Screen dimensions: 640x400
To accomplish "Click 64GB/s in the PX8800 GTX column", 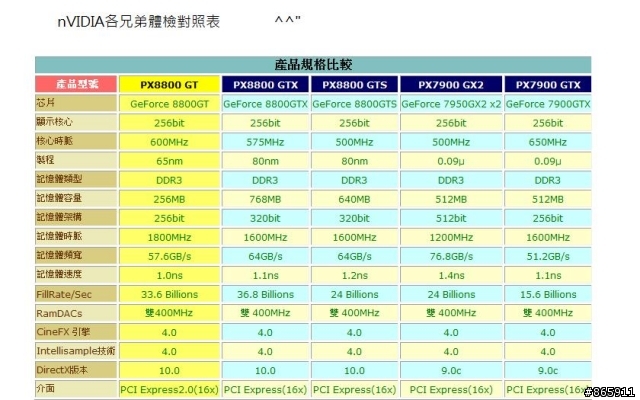I will 265,256.
